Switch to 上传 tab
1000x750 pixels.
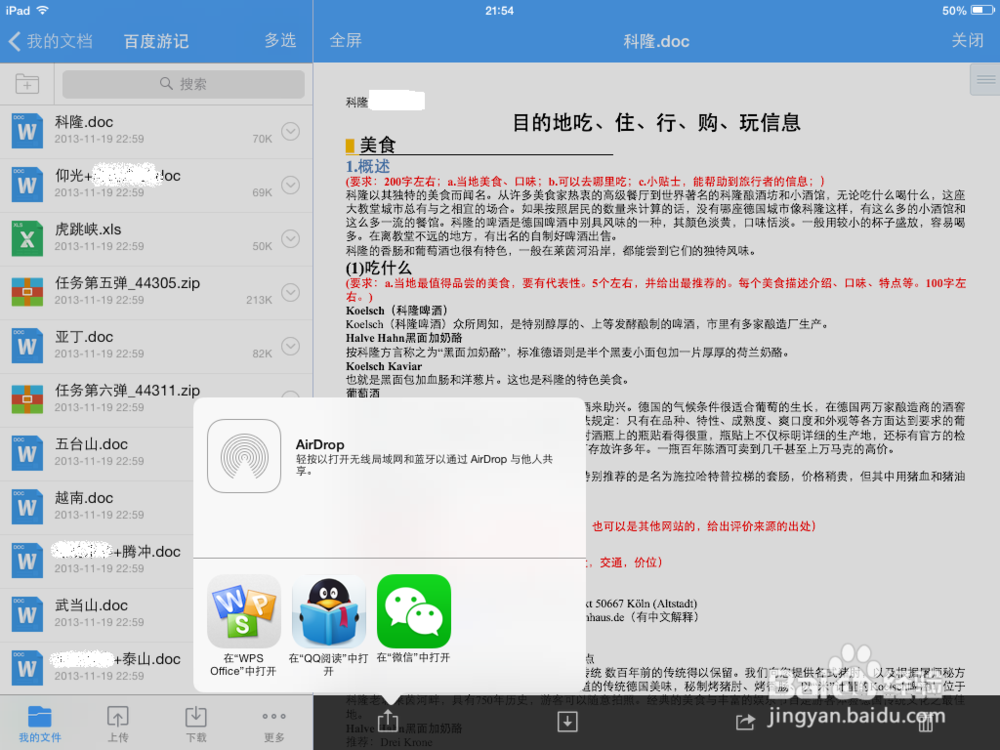click(118, 724)
